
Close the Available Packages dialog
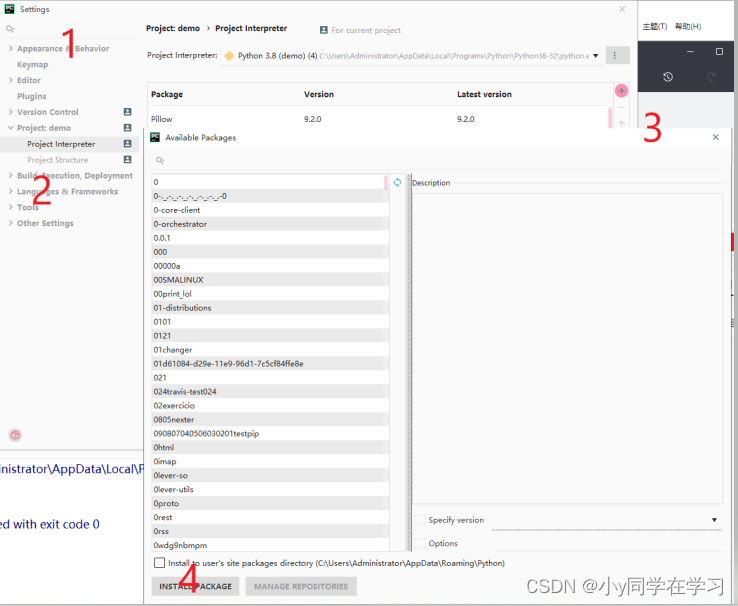tap(715, 137)
